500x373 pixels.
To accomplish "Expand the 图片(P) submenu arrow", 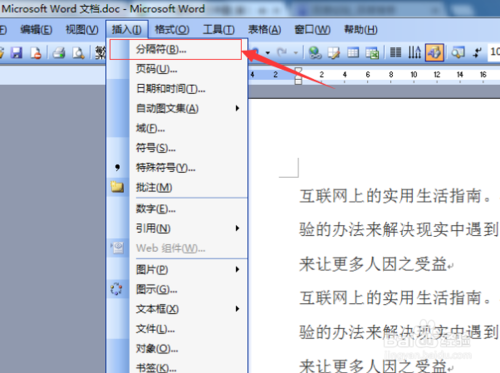I will [237, 269].
